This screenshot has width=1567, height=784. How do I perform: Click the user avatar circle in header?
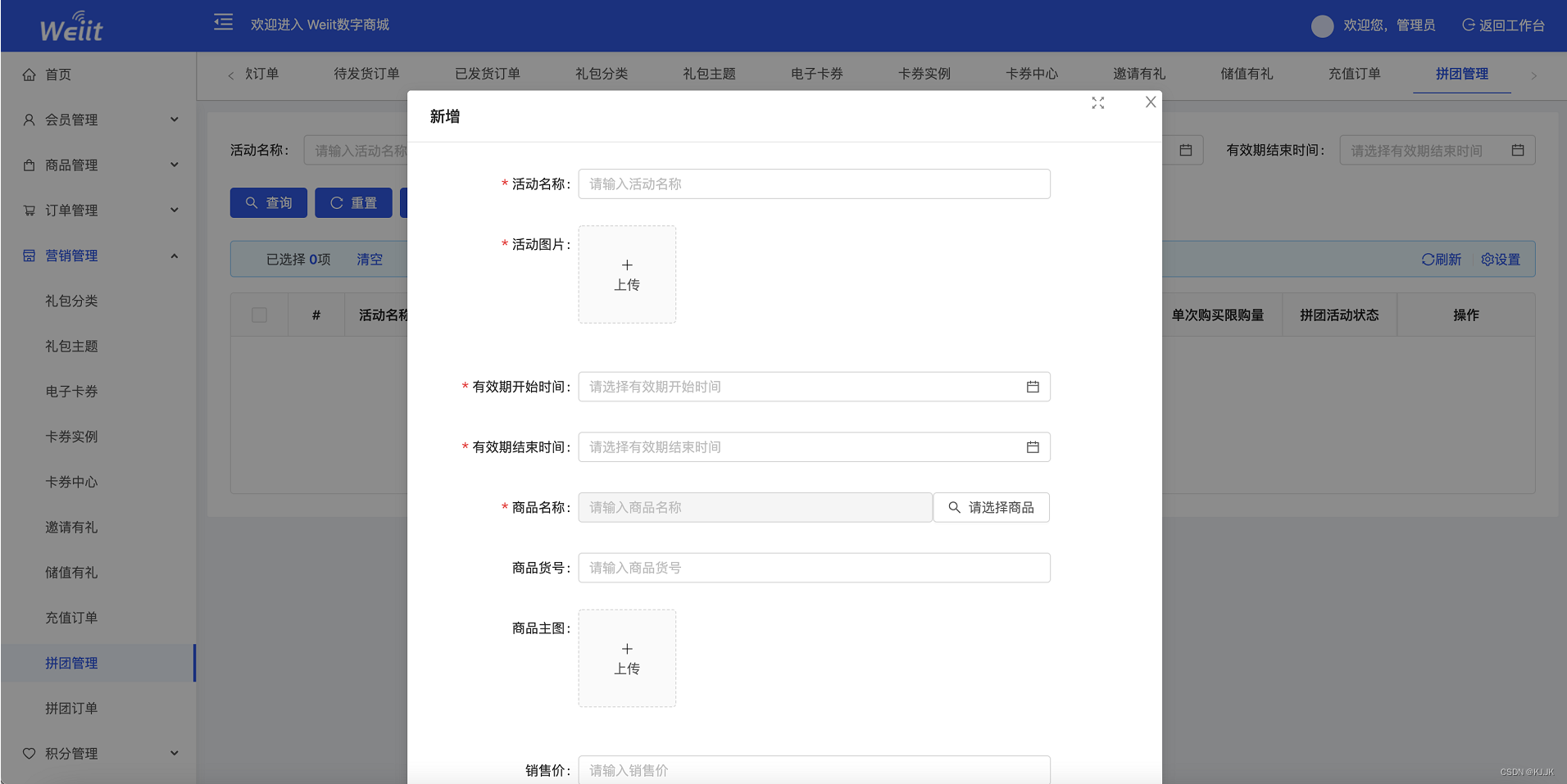pos(1322,26)
